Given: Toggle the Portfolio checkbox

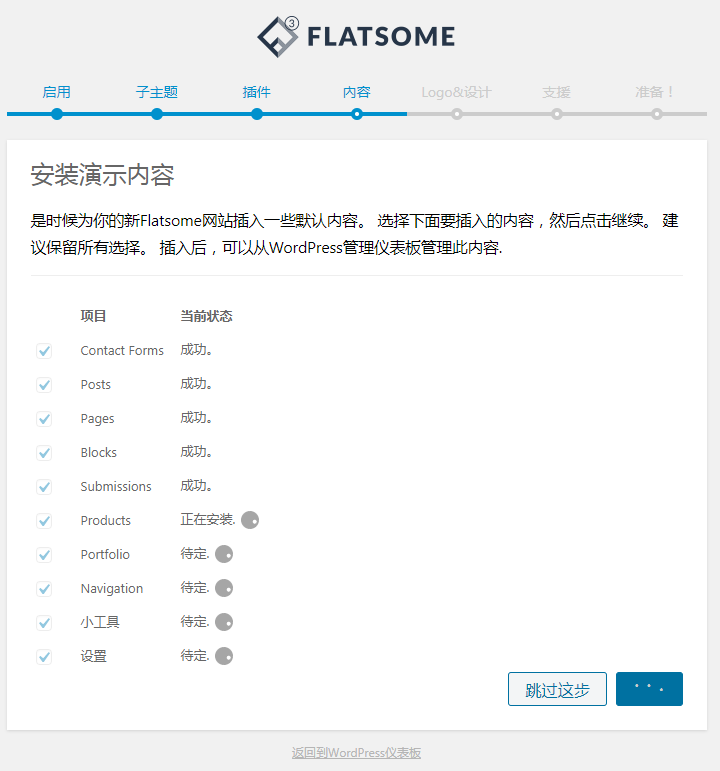Looking at the screenshot, I should (44, 555).
